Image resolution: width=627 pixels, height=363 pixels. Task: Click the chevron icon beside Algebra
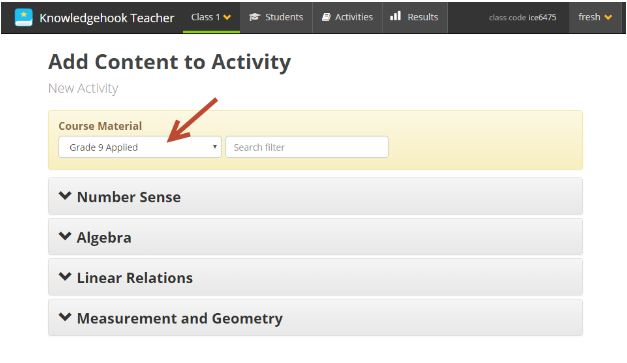pyautogui.click(x=65, y=236)
